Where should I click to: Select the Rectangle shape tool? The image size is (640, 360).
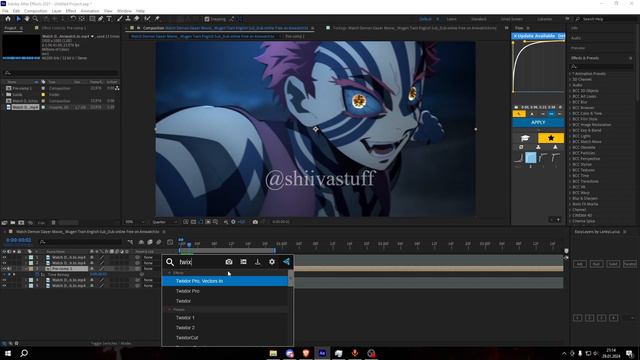92,19
